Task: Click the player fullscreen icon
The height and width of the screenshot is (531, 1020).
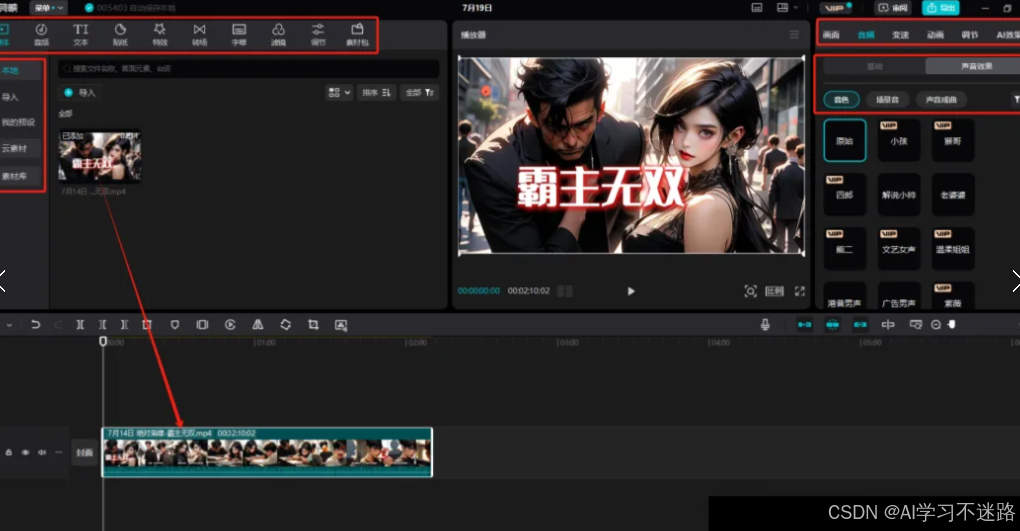Action: coord(799,291)
